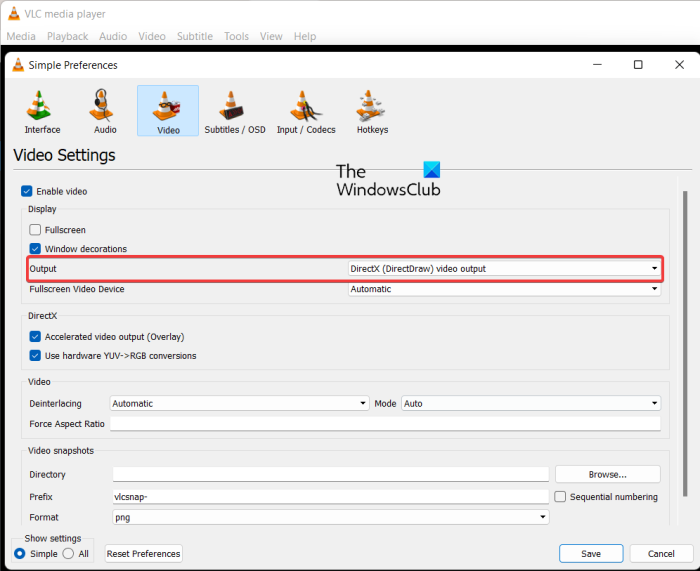Select the Simple show settings radio

[20, 554]
